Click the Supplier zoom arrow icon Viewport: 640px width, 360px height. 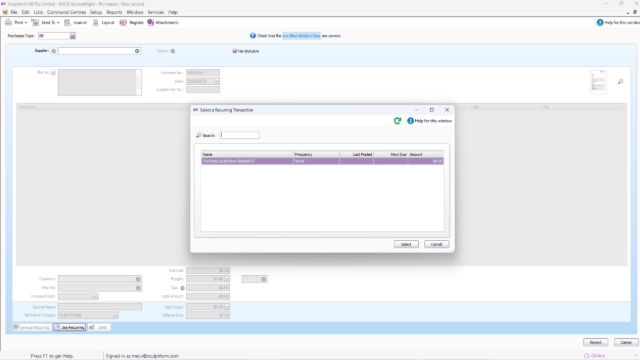pos(53,51)
